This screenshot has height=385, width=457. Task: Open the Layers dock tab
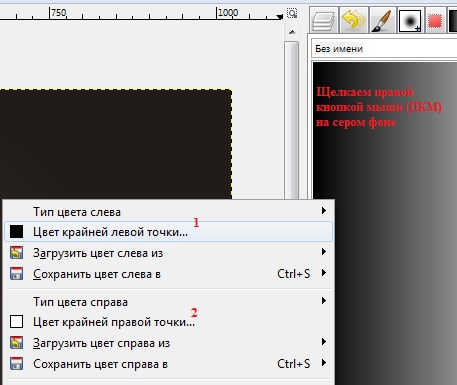324,20
